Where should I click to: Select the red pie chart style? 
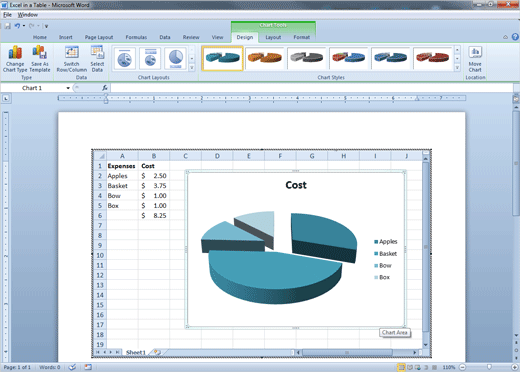(433, 58)
